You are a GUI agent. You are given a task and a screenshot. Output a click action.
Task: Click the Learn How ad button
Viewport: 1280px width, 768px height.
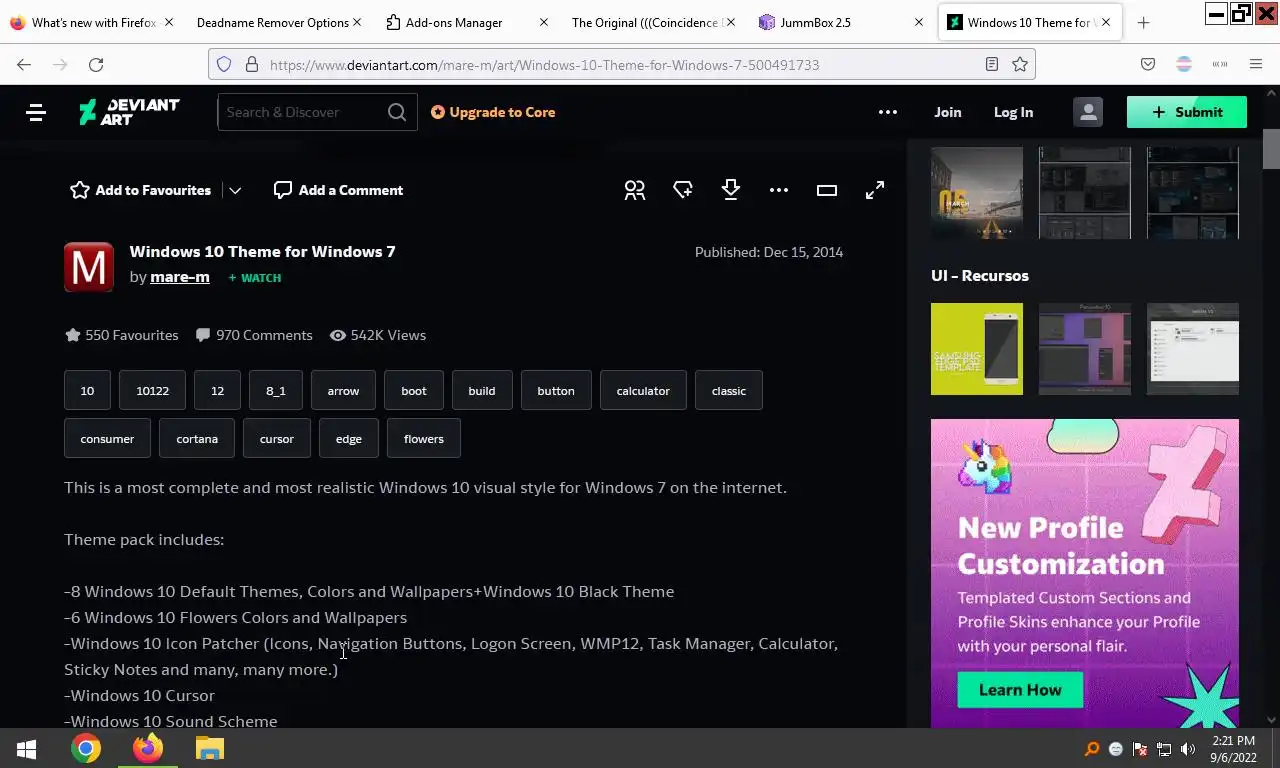[x=1020, y=690]
